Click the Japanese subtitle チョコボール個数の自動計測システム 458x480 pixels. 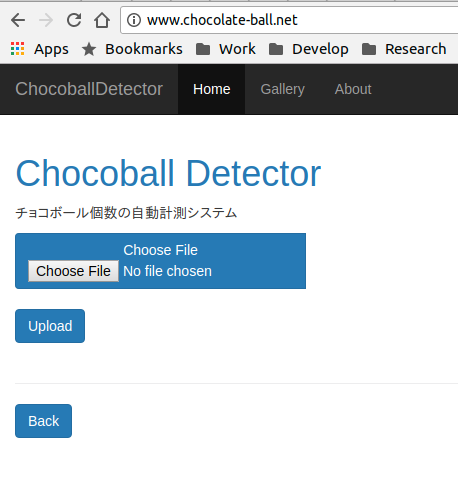126,213
